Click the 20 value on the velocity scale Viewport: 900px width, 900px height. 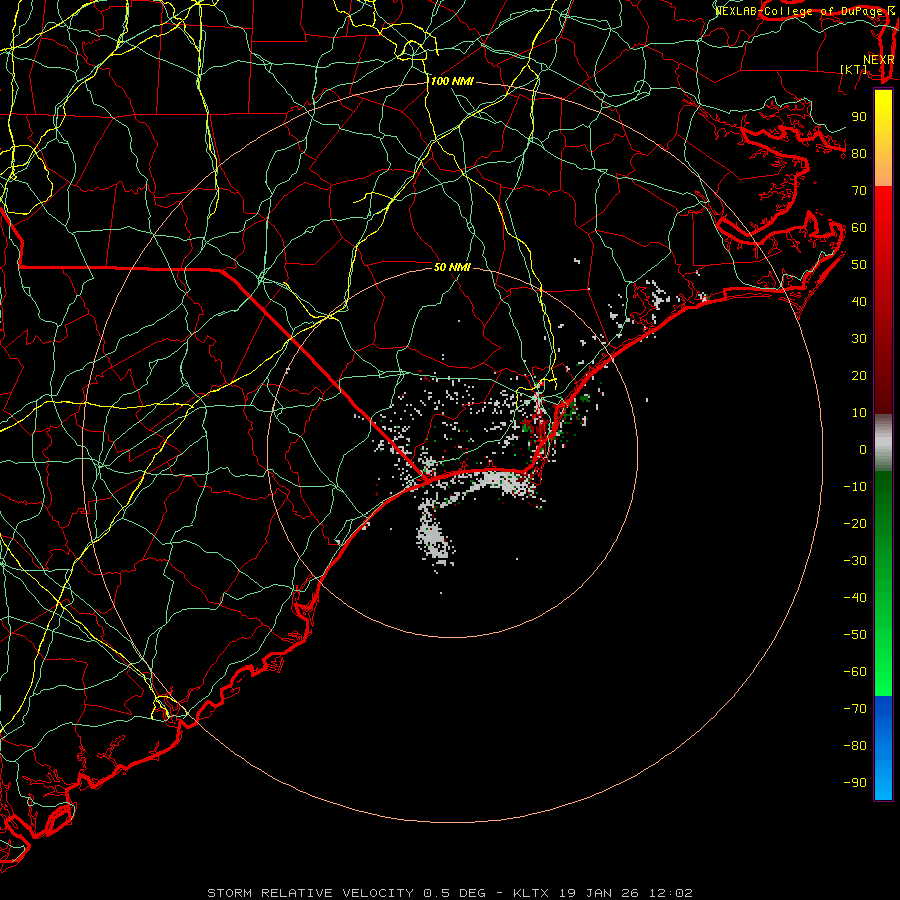(859, 376)
